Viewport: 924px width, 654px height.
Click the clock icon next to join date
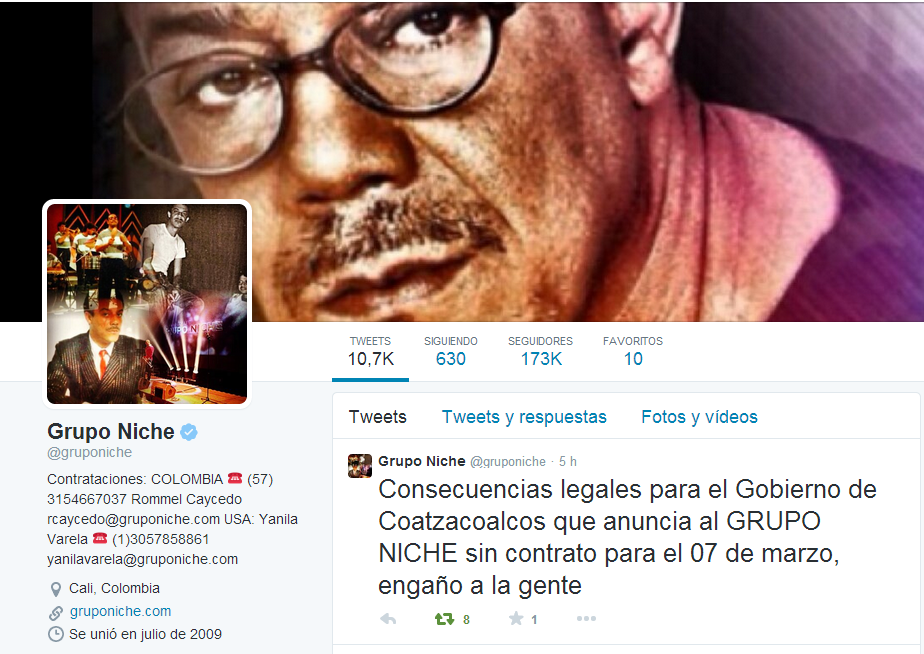pyautogui.click(x=55, y=635)
